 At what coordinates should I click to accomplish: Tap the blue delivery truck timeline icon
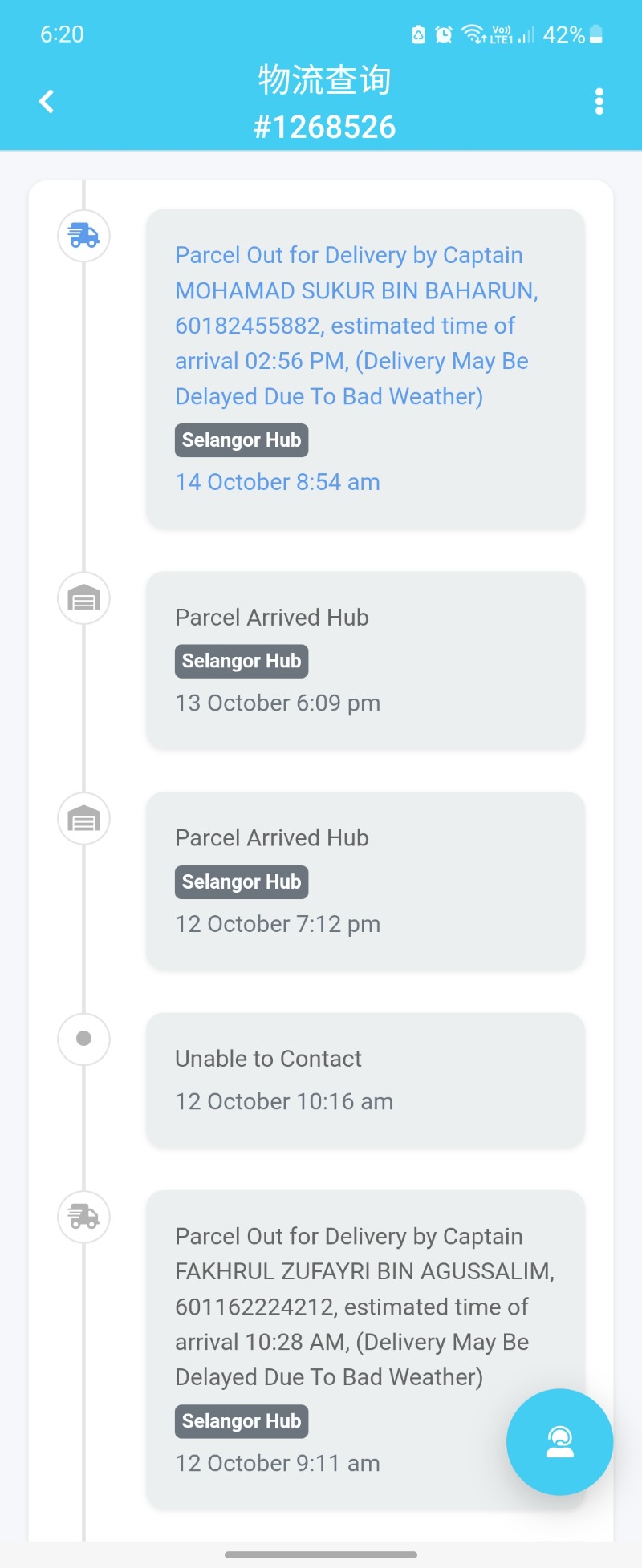click(83, 236)
